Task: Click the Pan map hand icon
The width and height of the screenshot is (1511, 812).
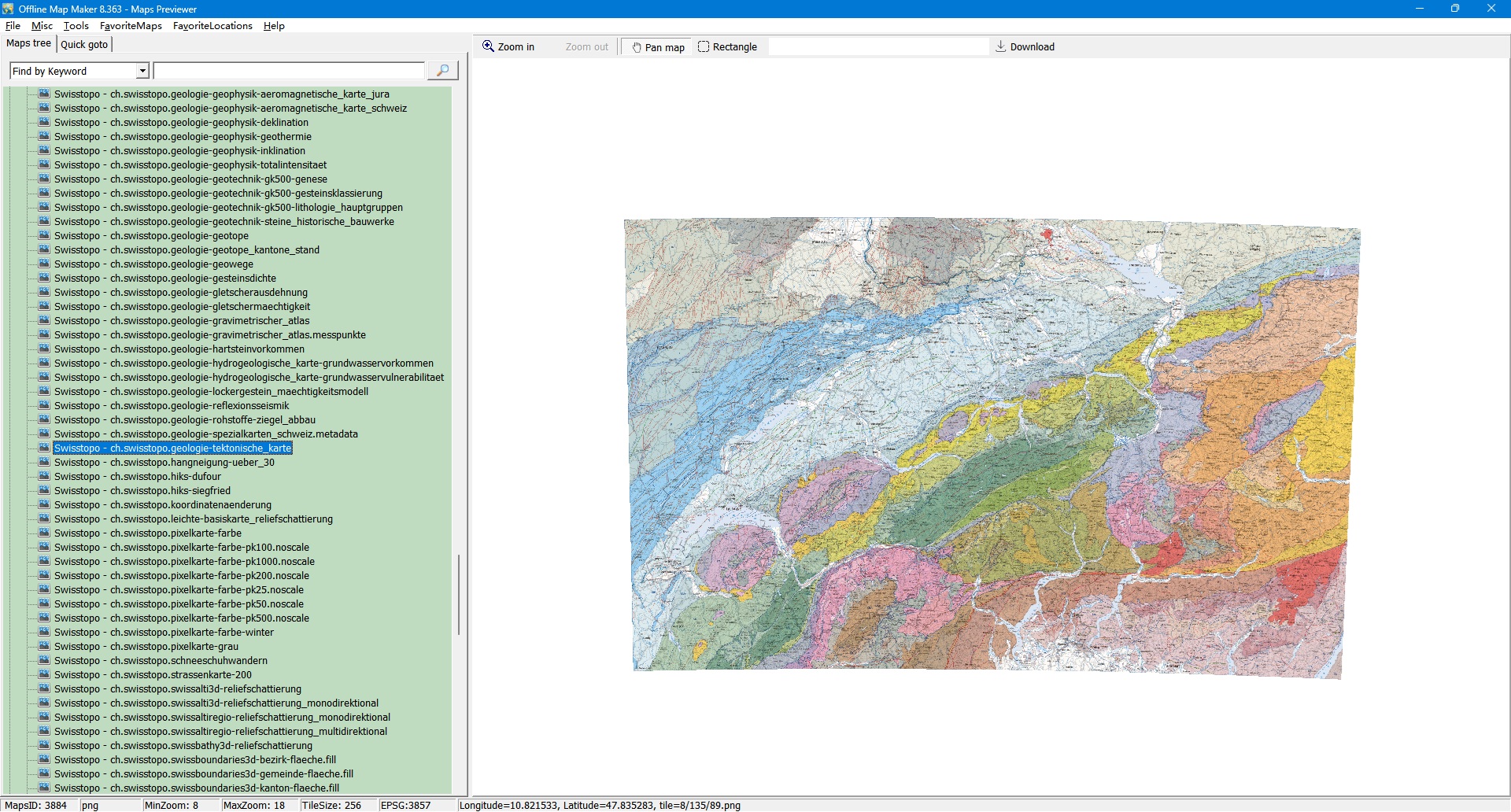Action: coord(636,47)
